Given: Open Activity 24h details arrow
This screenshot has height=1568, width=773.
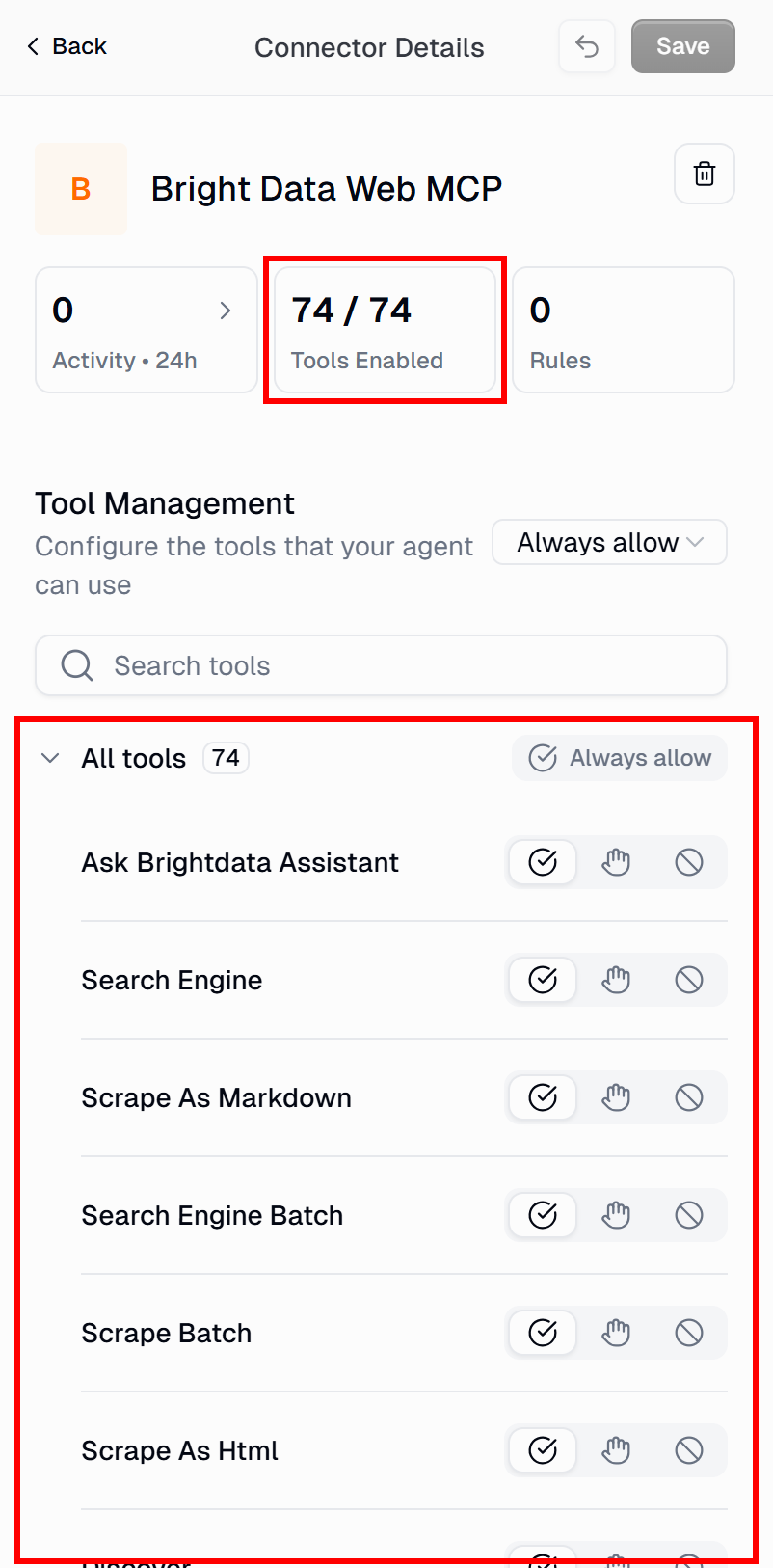Looking at the screenshot, I should pos(226,311).
